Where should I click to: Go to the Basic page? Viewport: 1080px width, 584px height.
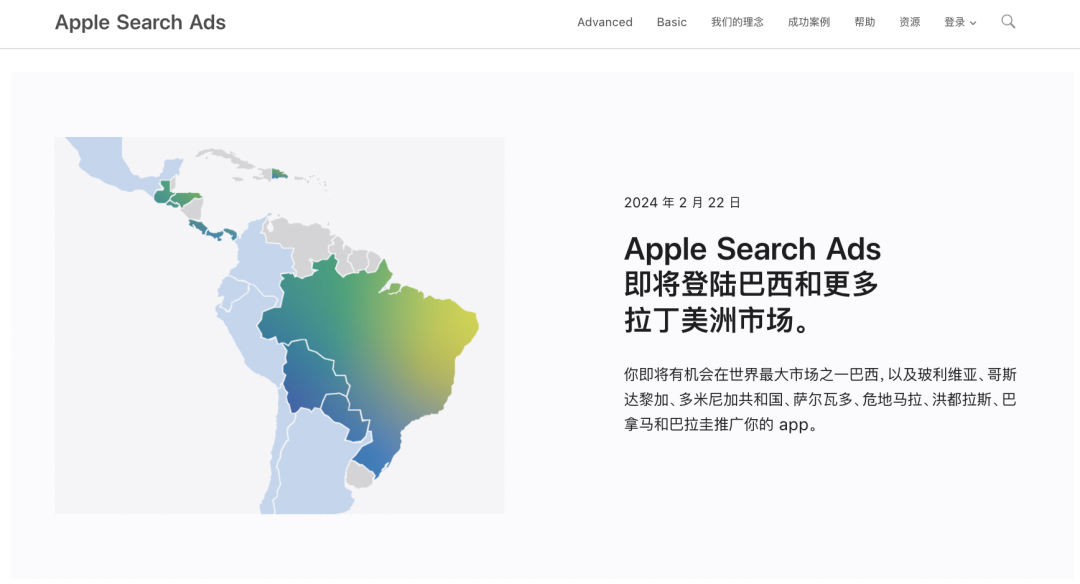click(x=671, y=22)
